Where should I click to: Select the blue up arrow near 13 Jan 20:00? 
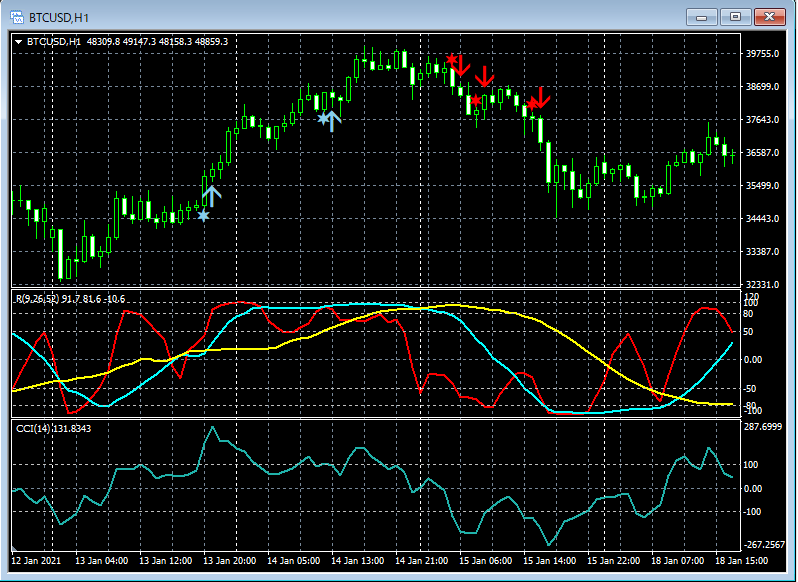[x=211, y=195]
